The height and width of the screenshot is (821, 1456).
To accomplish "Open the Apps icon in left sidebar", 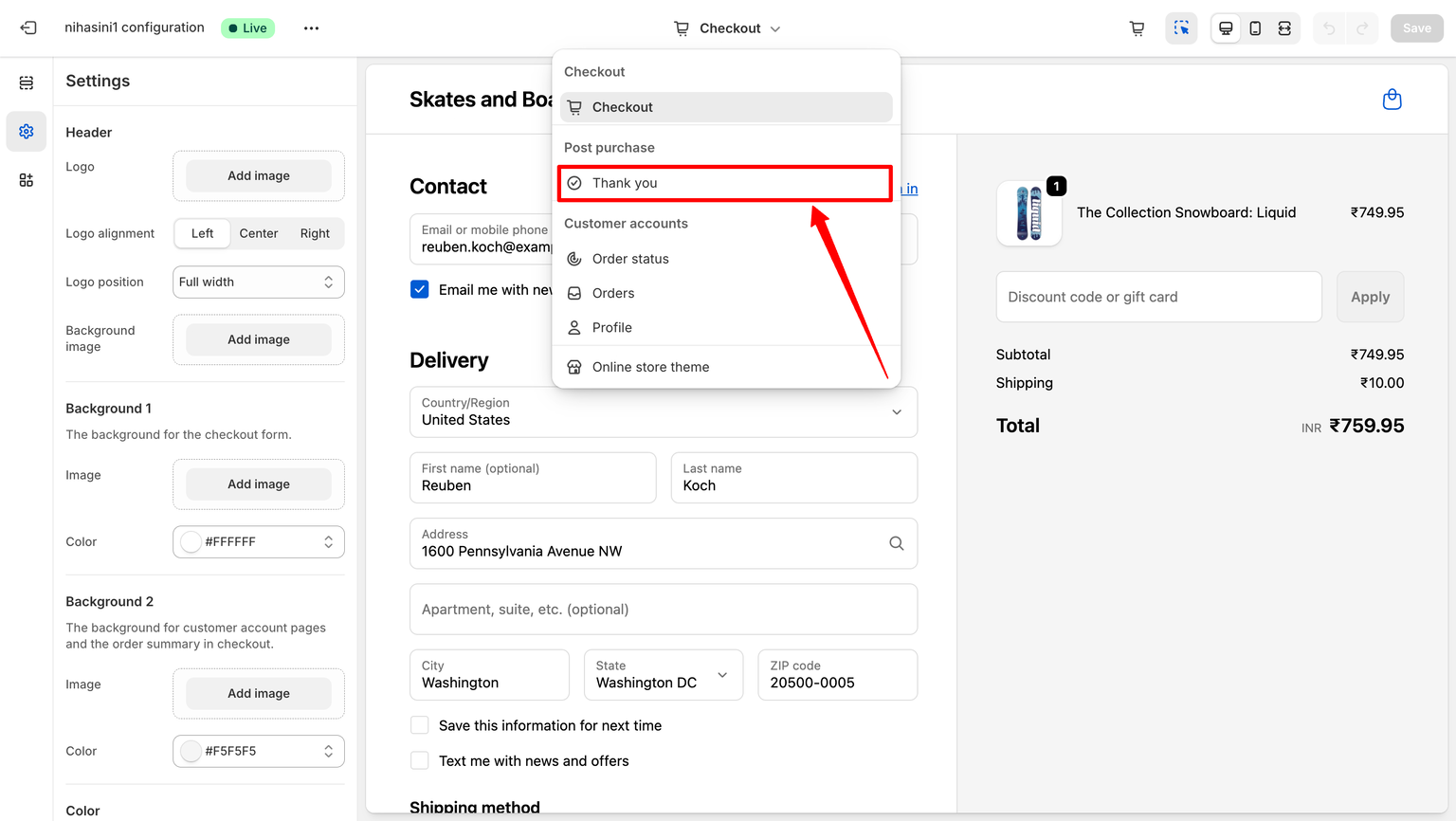I will [x=27, y=180].
